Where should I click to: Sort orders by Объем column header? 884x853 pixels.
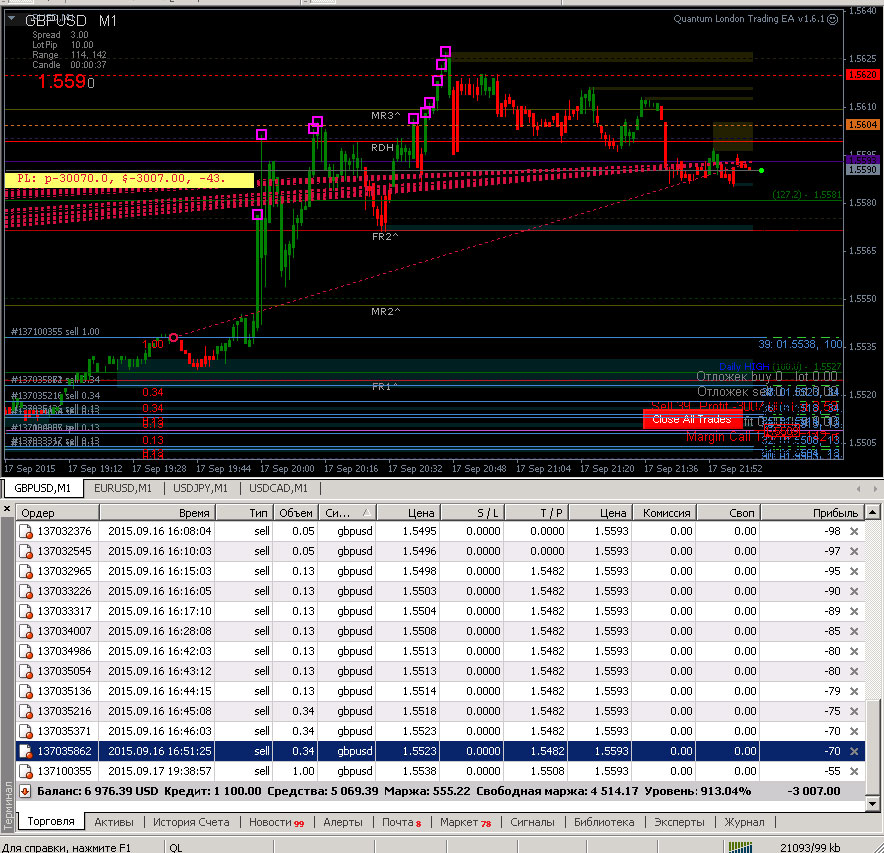295,513
